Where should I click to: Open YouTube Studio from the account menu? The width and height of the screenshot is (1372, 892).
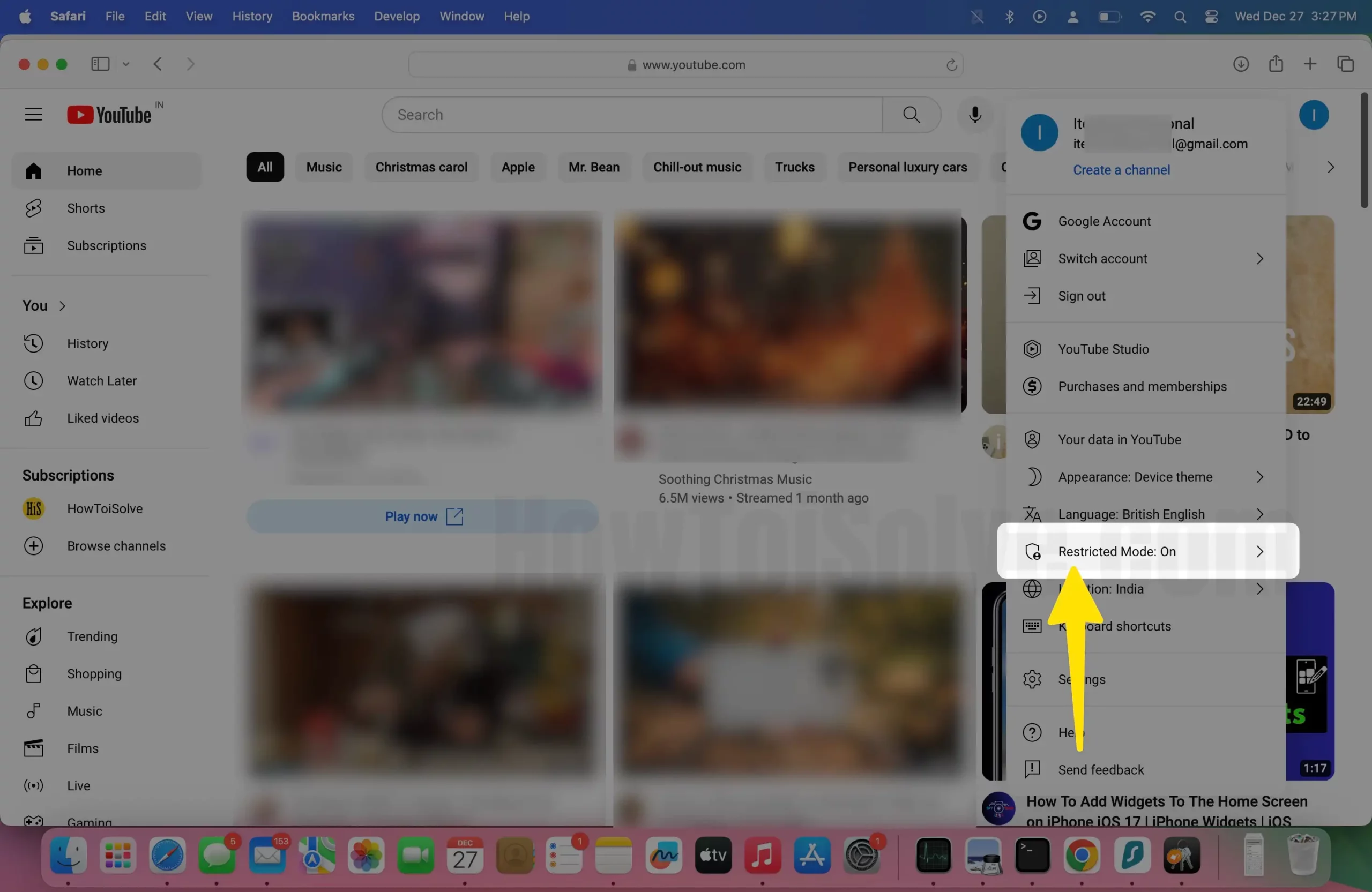[x=1103, y=349]
